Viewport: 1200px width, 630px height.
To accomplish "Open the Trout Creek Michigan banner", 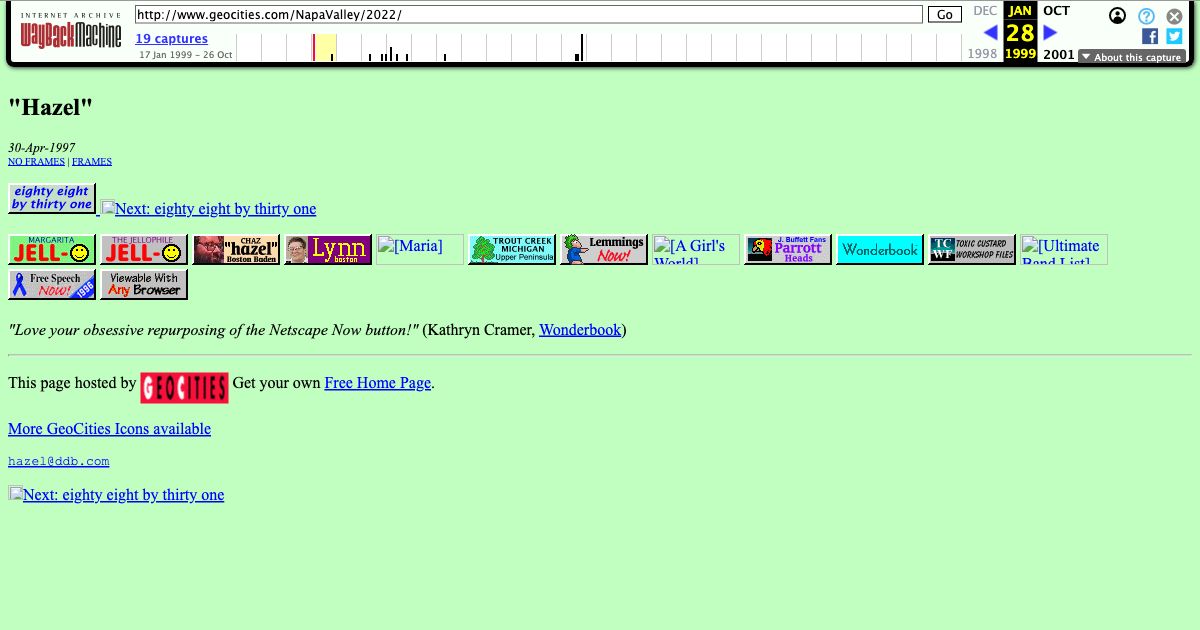I will tap(511, 249).
